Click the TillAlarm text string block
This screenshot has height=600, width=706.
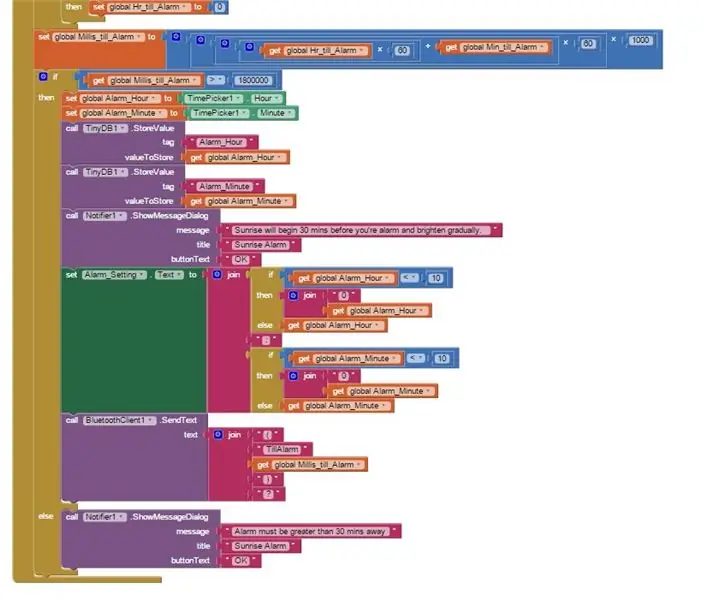[282, 450]
